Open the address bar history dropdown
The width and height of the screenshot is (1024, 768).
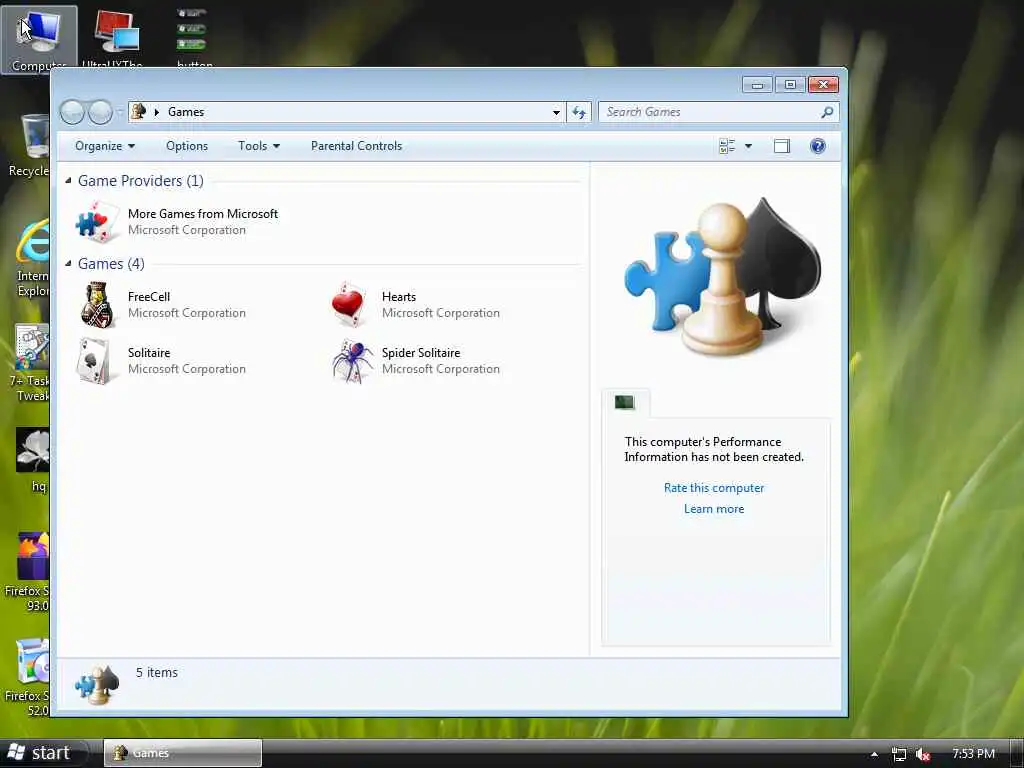[556, 112]
